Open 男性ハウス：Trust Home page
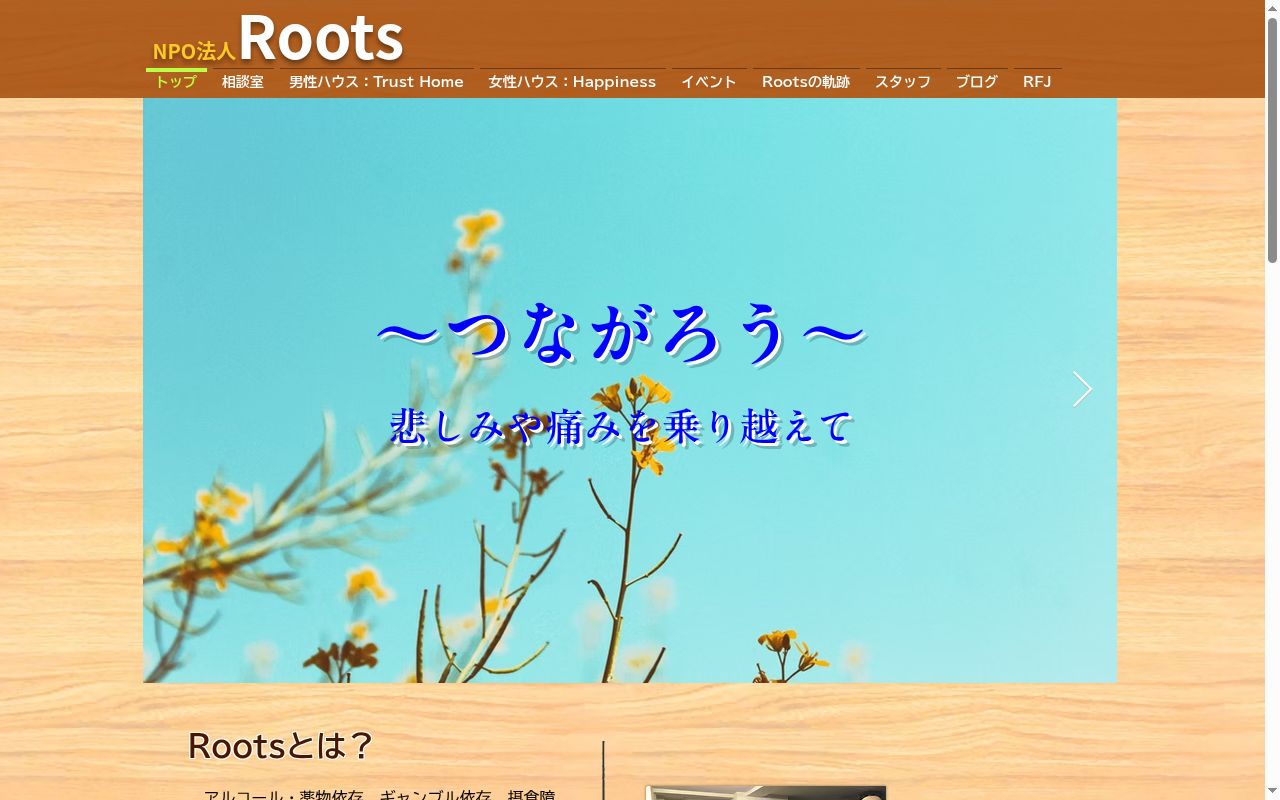This screenshot has height=800, width=1280. coord(376,82)
